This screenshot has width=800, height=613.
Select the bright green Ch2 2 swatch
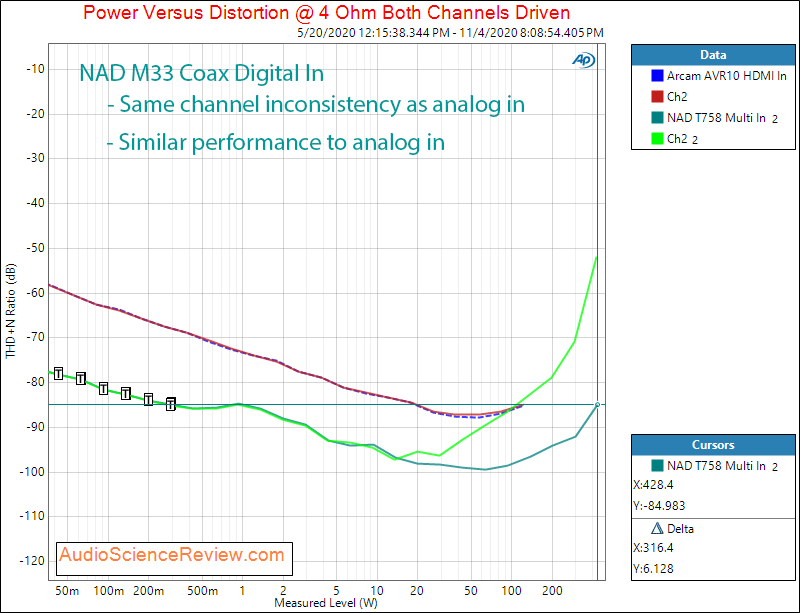(x=657, y=139)
